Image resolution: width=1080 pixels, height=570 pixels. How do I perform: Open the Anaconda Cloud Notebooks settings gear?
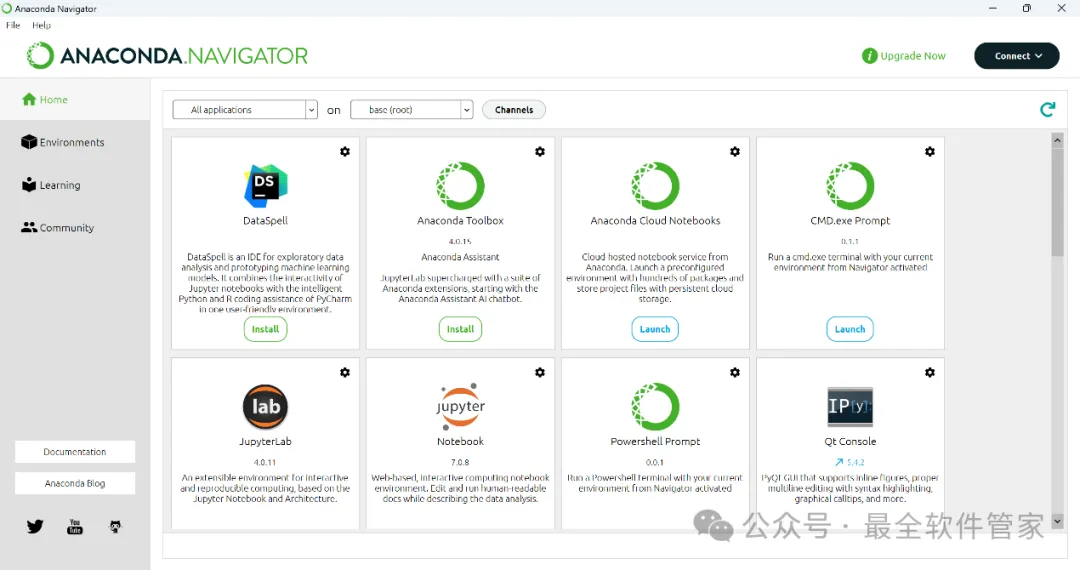coord(735,151)
